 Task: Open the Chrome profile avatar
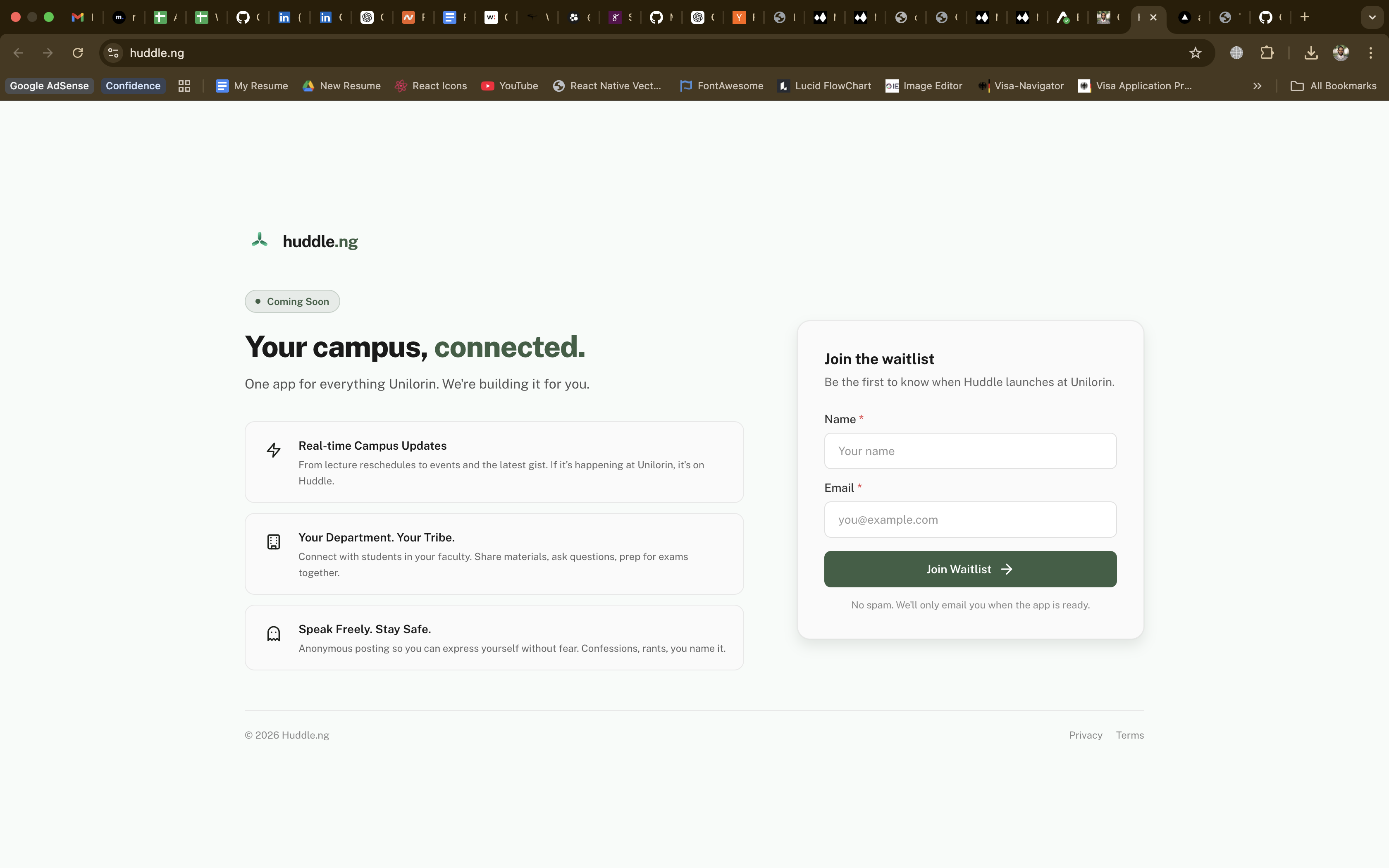pos(1341,53)
